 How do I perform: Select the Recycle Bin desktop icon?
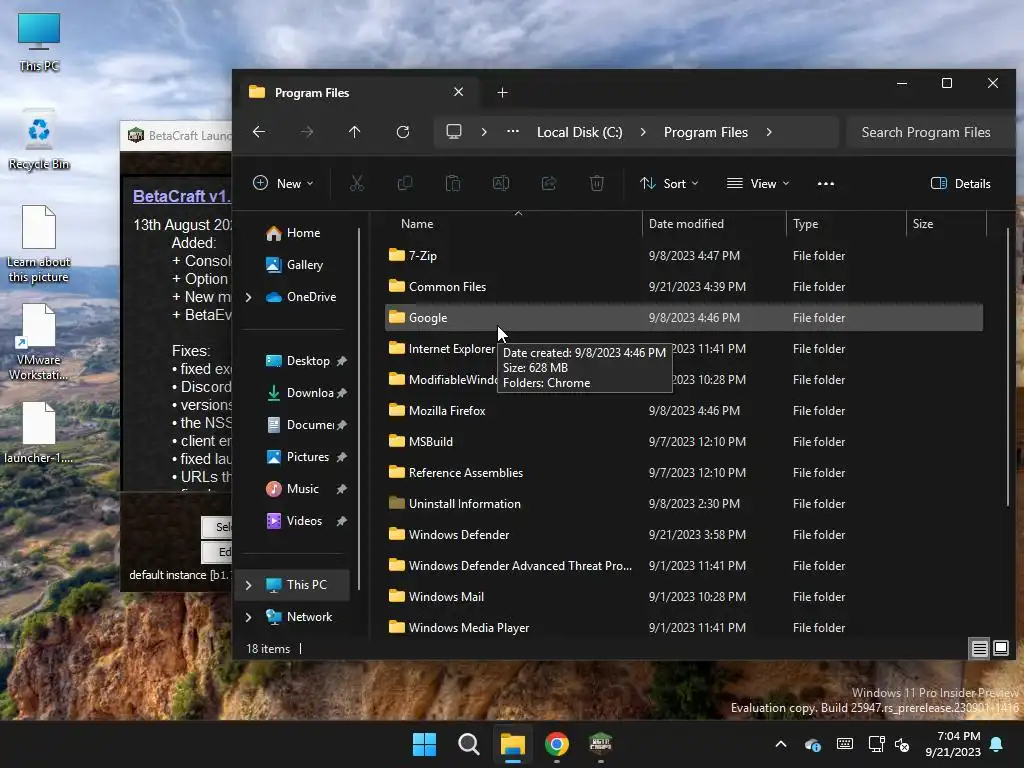(39, 140)
